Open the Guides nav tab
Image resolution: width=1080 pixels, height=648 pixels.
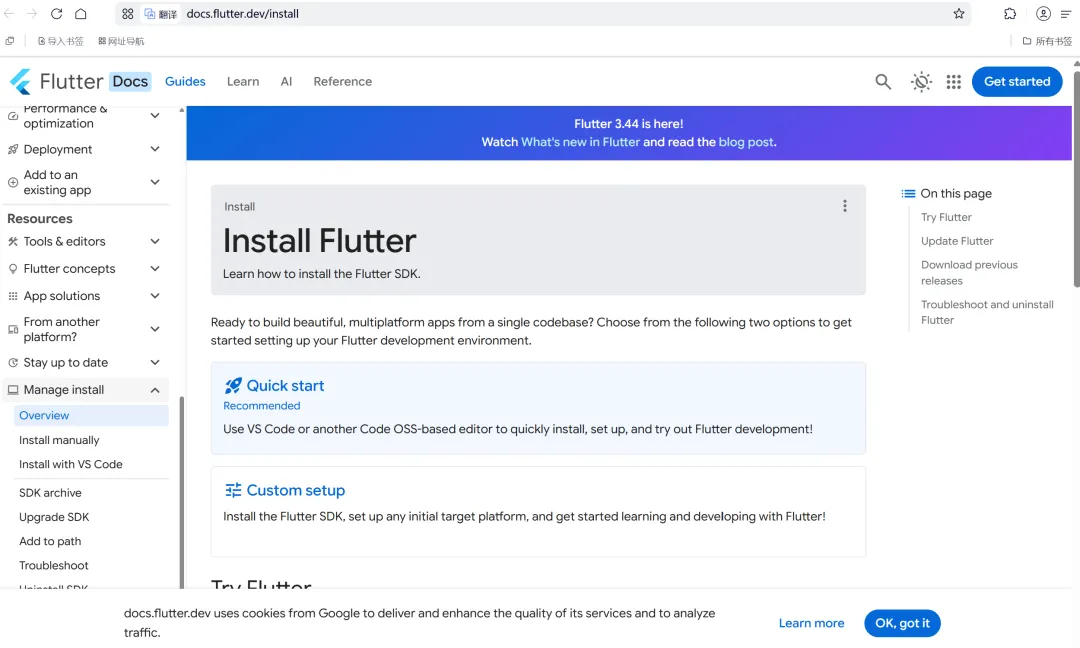click(185, 81)
